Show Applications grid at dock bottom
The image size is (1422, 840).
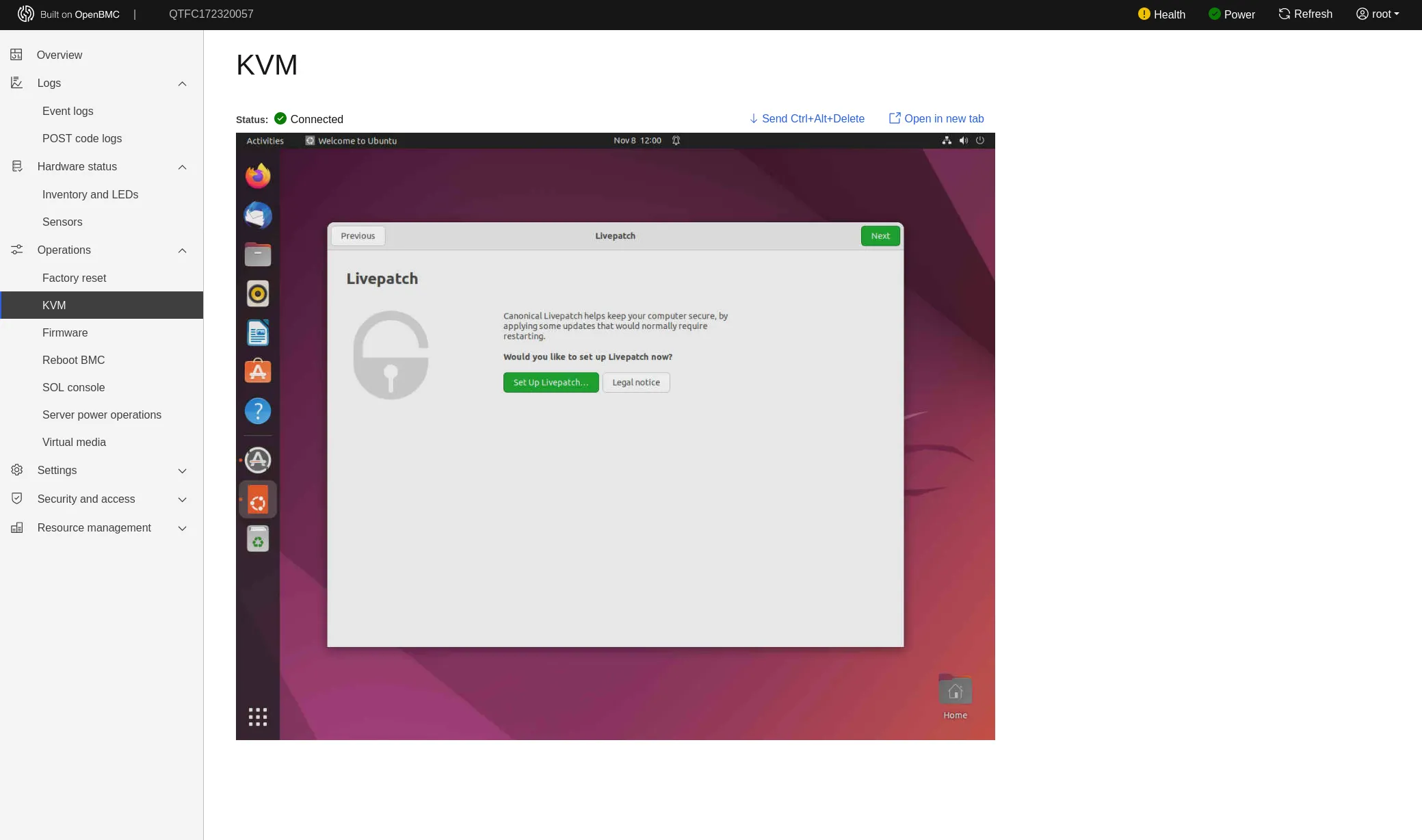(x=258, y=717)
